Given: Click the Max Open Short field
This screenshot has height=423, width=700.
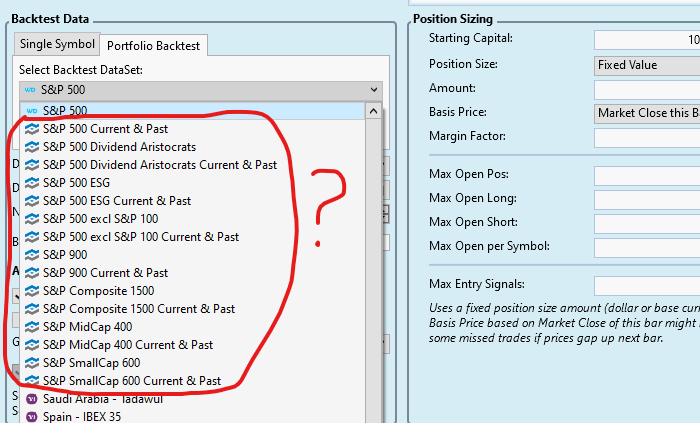Looking at the screenshot, I should (x=647, y=224).
